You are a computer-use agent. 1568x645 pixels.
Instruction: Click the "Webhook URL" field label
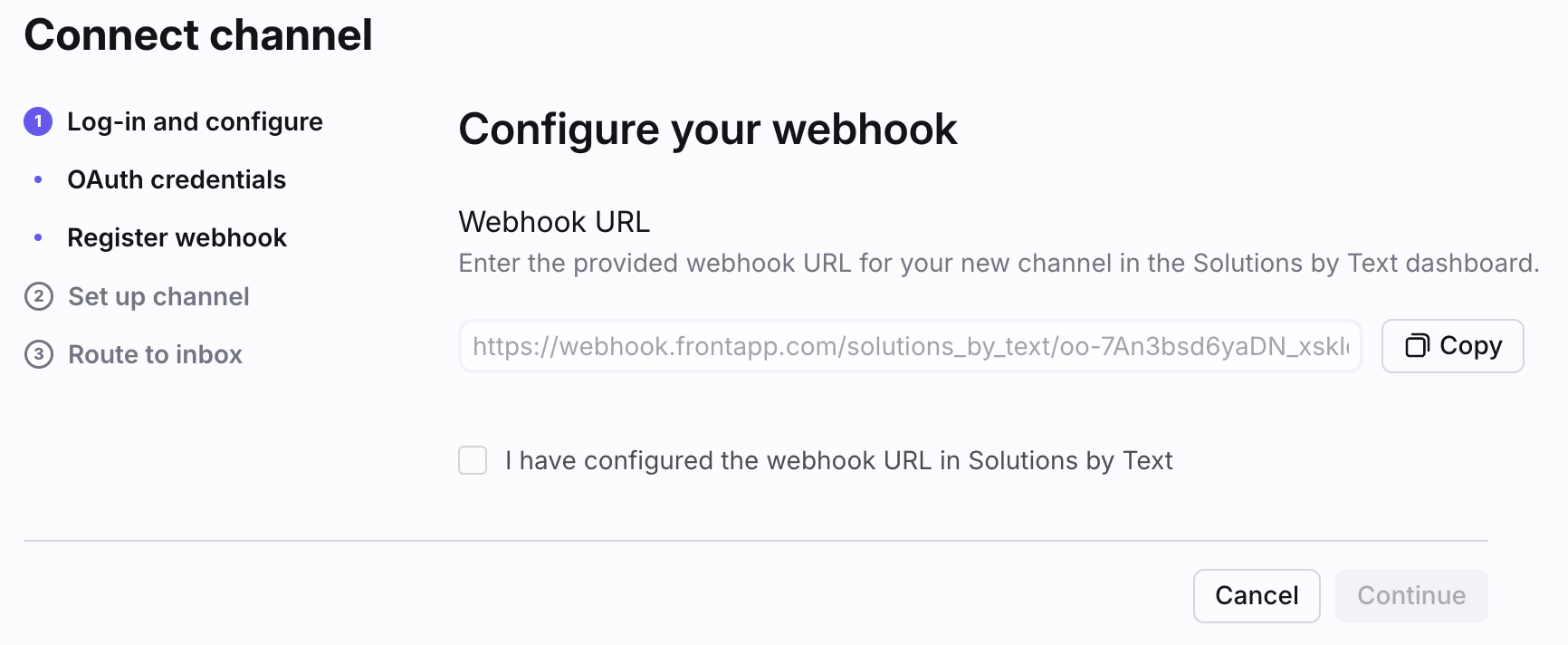click(x=554, y=221)
